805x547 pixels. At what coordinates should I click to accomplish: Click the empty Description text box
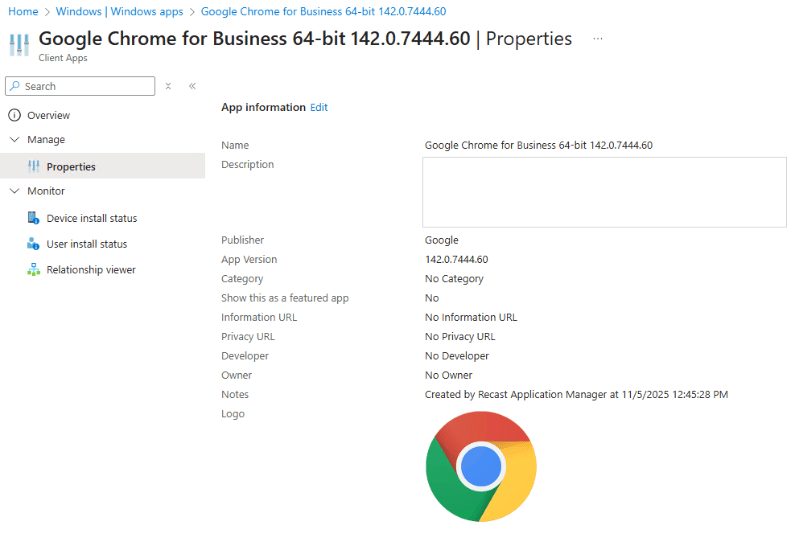(604, 192)
